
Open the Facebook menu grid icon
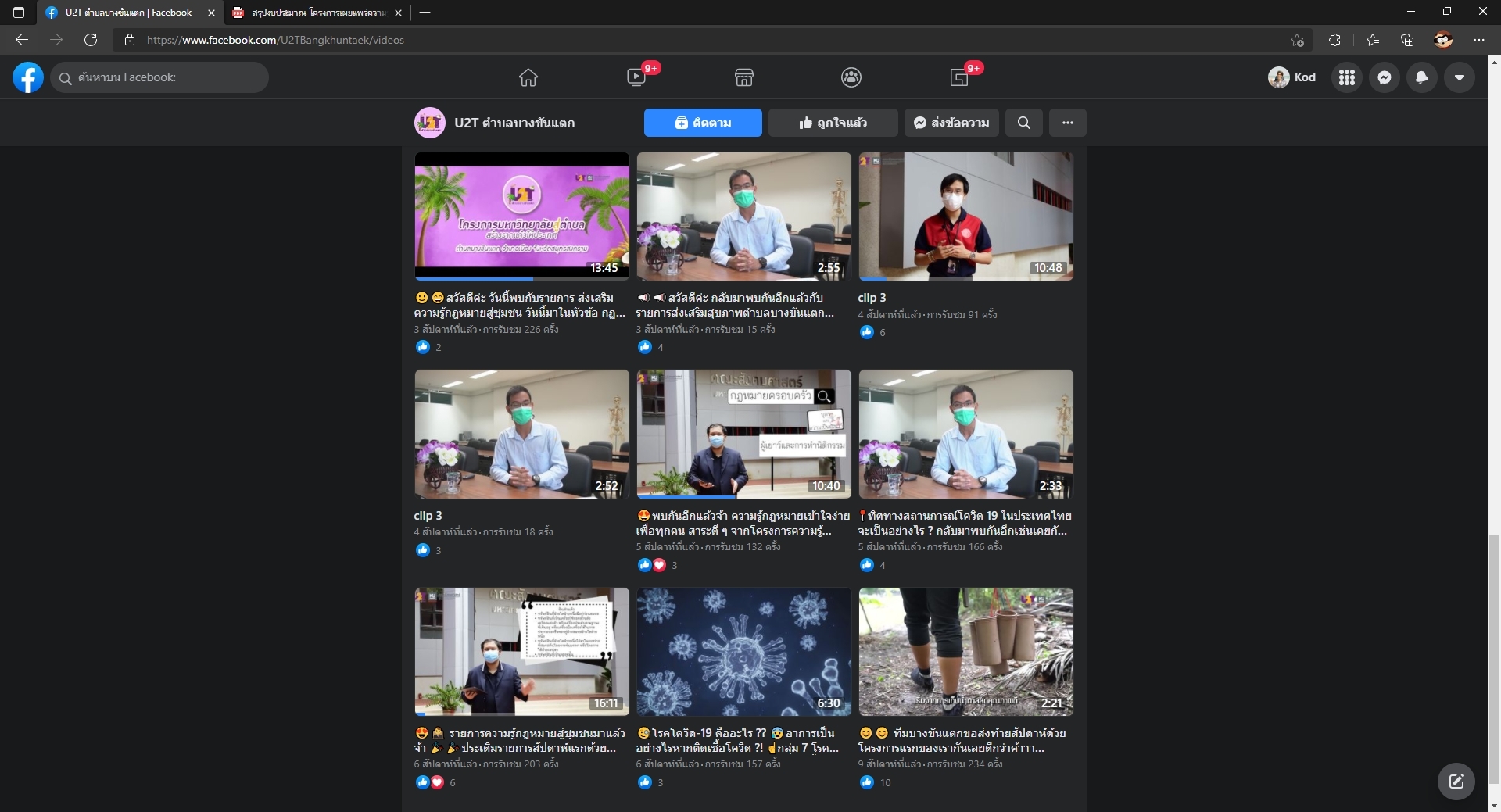[x=1346, y=77]
